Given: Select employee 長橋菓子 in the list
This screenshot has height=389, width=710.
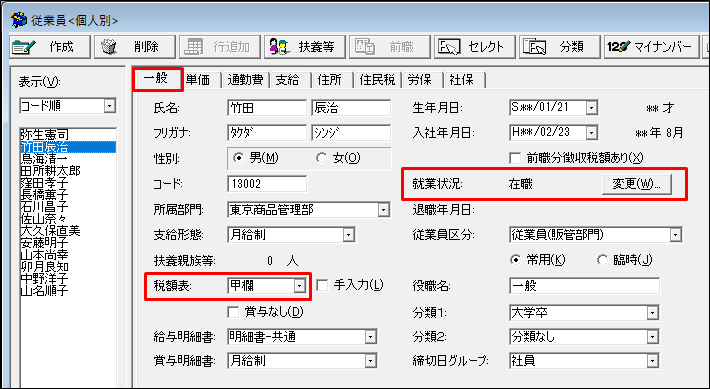Looking at the screenshot, I should 68,195.
